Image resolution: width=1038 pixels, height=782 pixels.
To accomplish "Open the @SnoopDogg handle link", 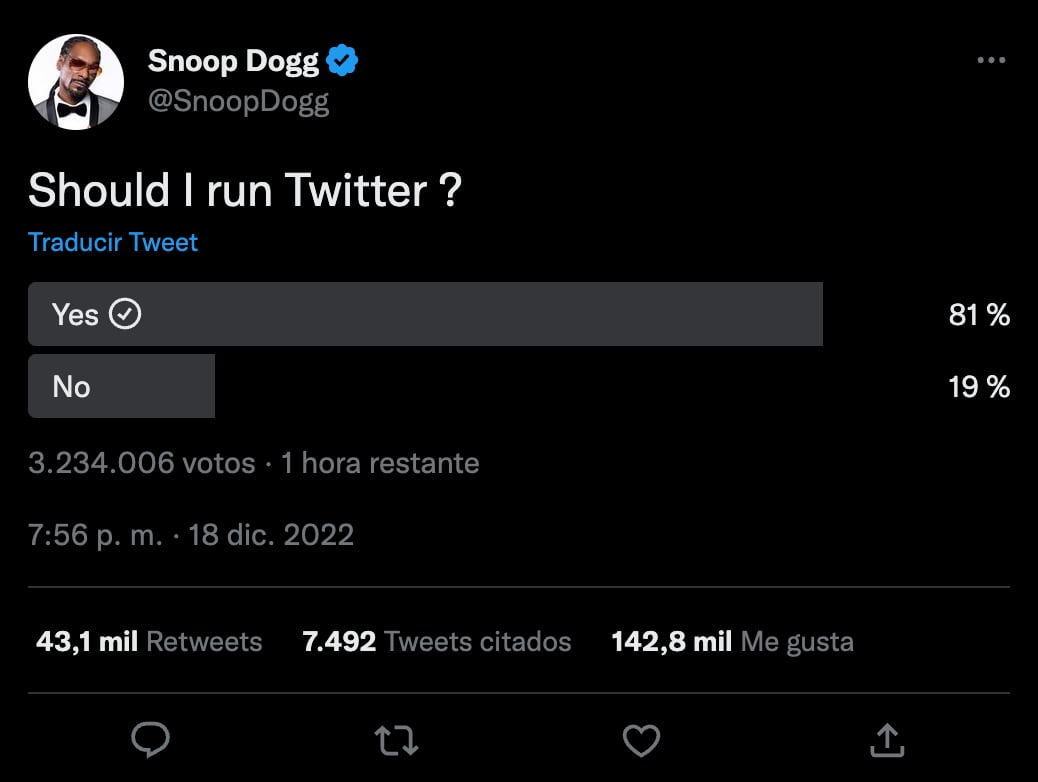I will [x=238, y=102].
